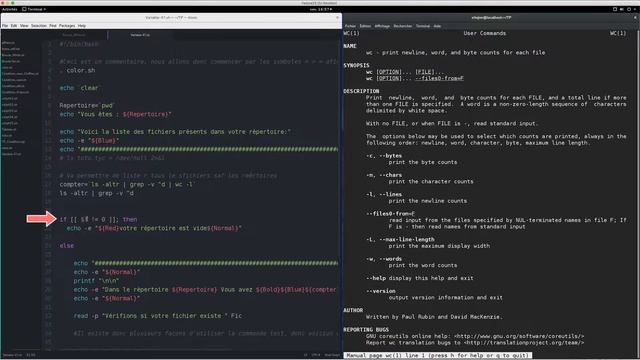
Task: Open the Édition menu in the terminal window
Action: tap(365, 26)
